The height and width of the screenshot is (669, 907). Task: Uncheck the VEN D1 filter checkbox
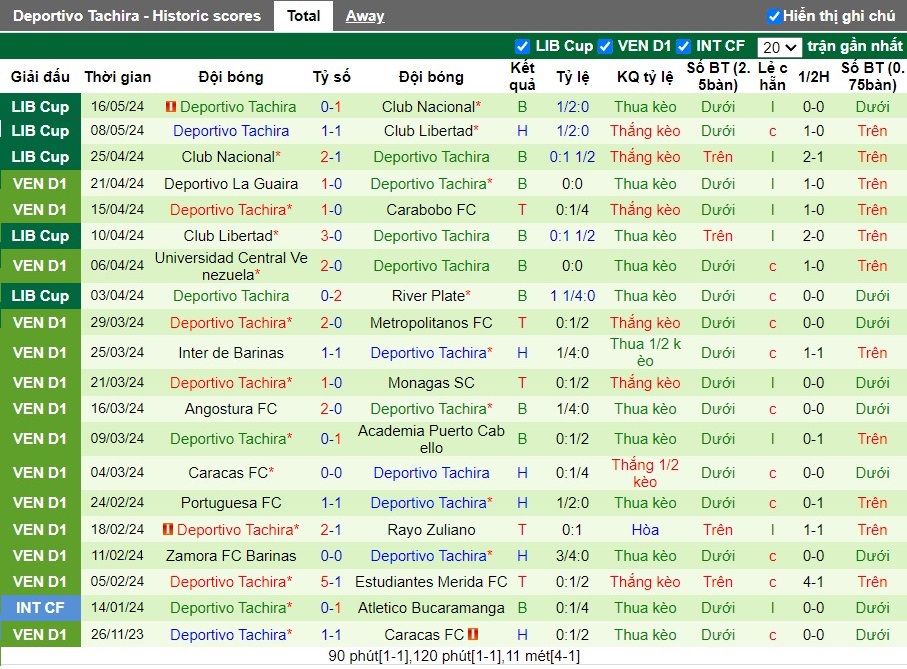605,46
